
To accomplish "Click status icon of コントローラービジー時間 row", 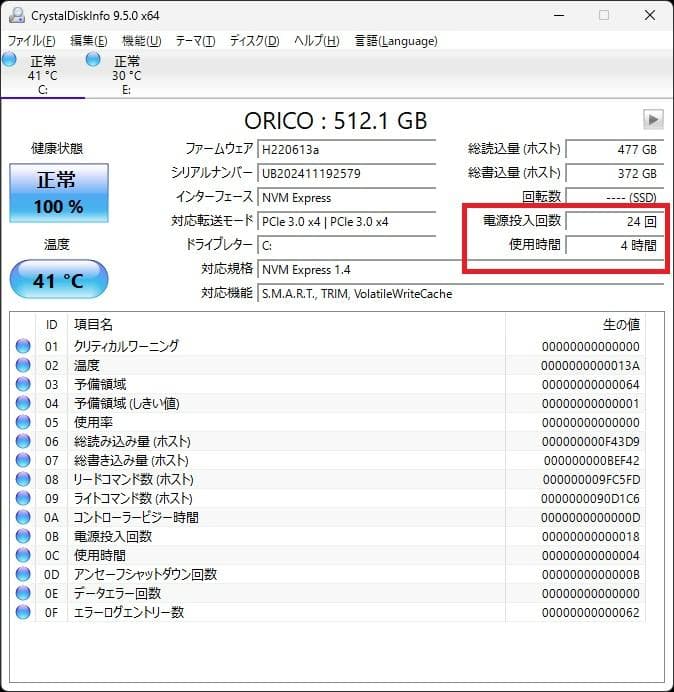I will [x=23, y=517].
